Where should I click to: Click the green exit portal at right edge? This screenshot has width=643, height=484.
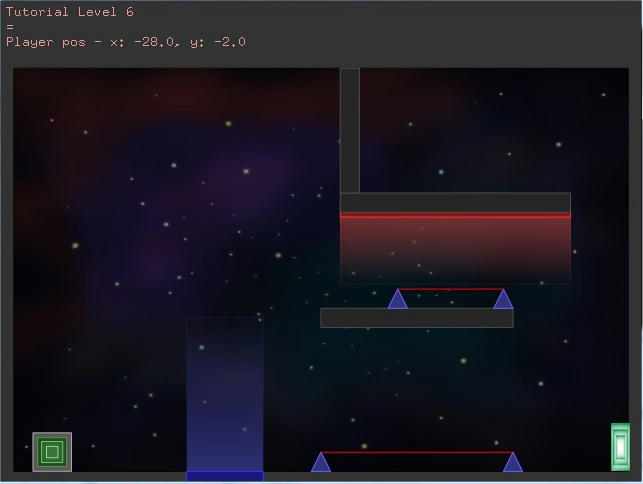point(620,447)
